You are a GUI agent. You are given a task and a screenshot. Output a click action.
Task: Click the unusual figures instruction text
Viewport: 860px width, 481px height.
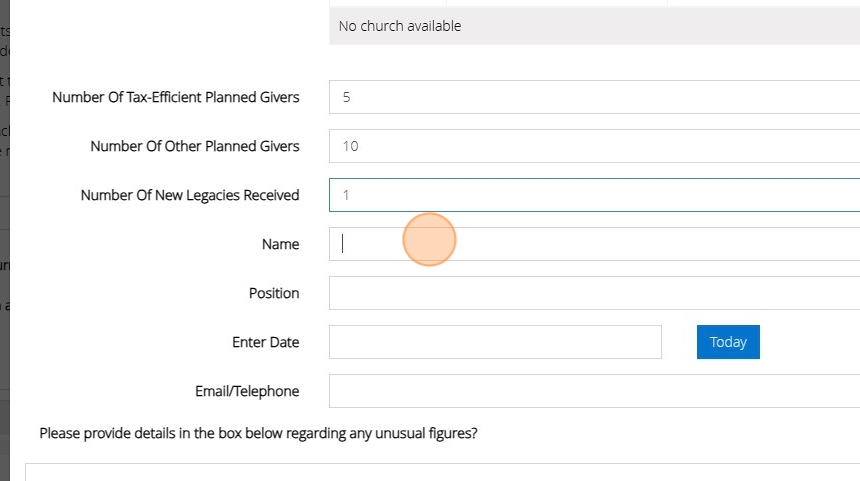258,434
